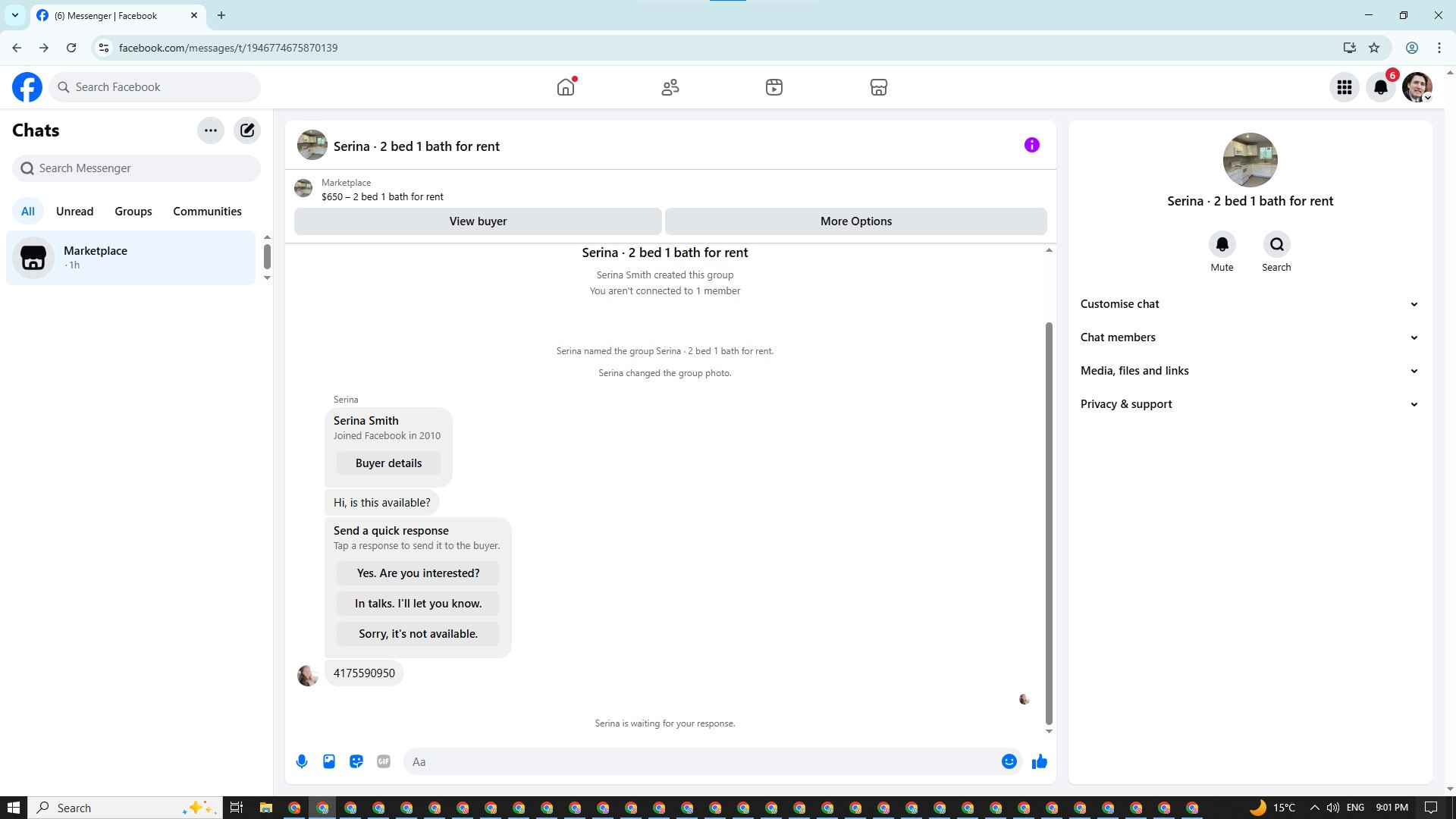
Task: Open the conversation information icon
Action: point(1031,145)
